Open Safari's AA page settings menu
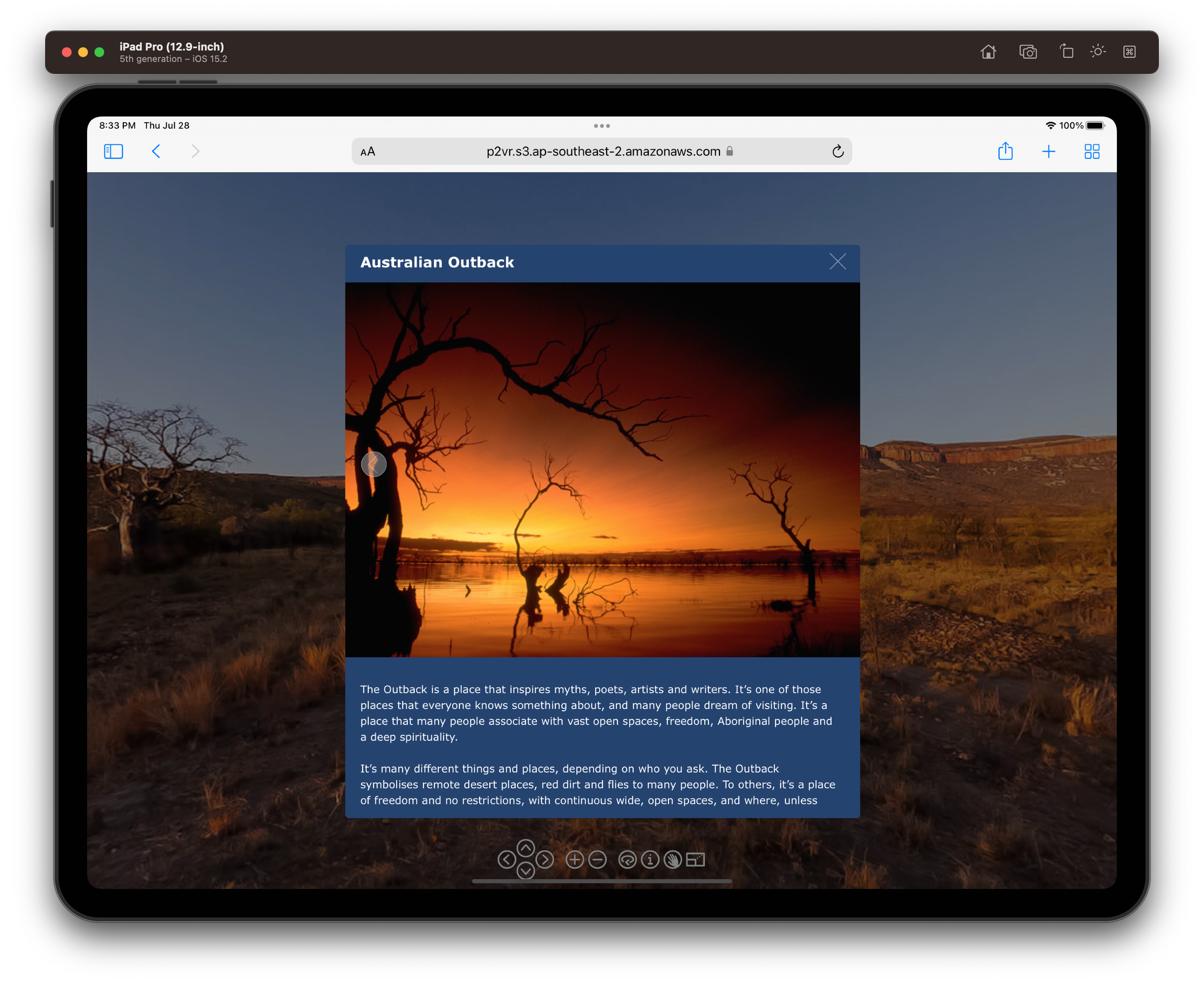This screenshot has height=992, width=1204. click(x=368, y=151)
